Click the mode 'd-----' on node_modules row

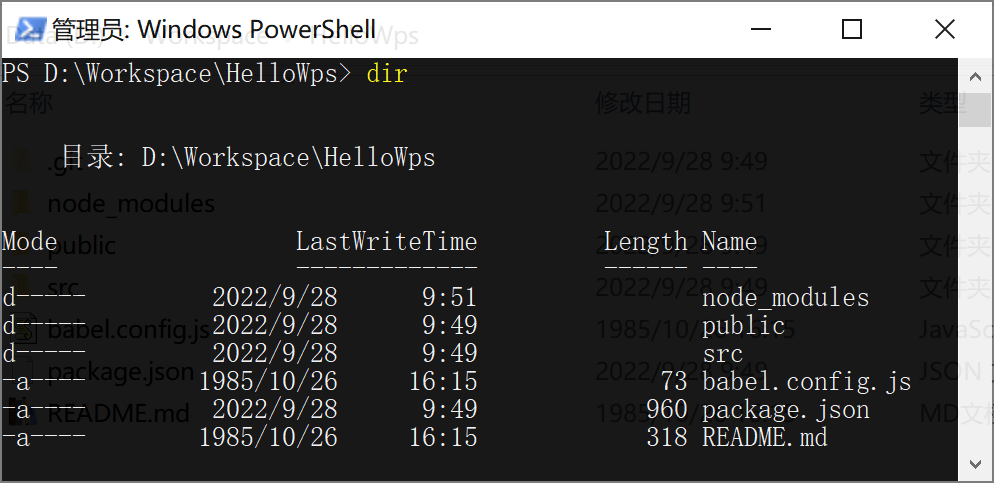click(44, 298)
